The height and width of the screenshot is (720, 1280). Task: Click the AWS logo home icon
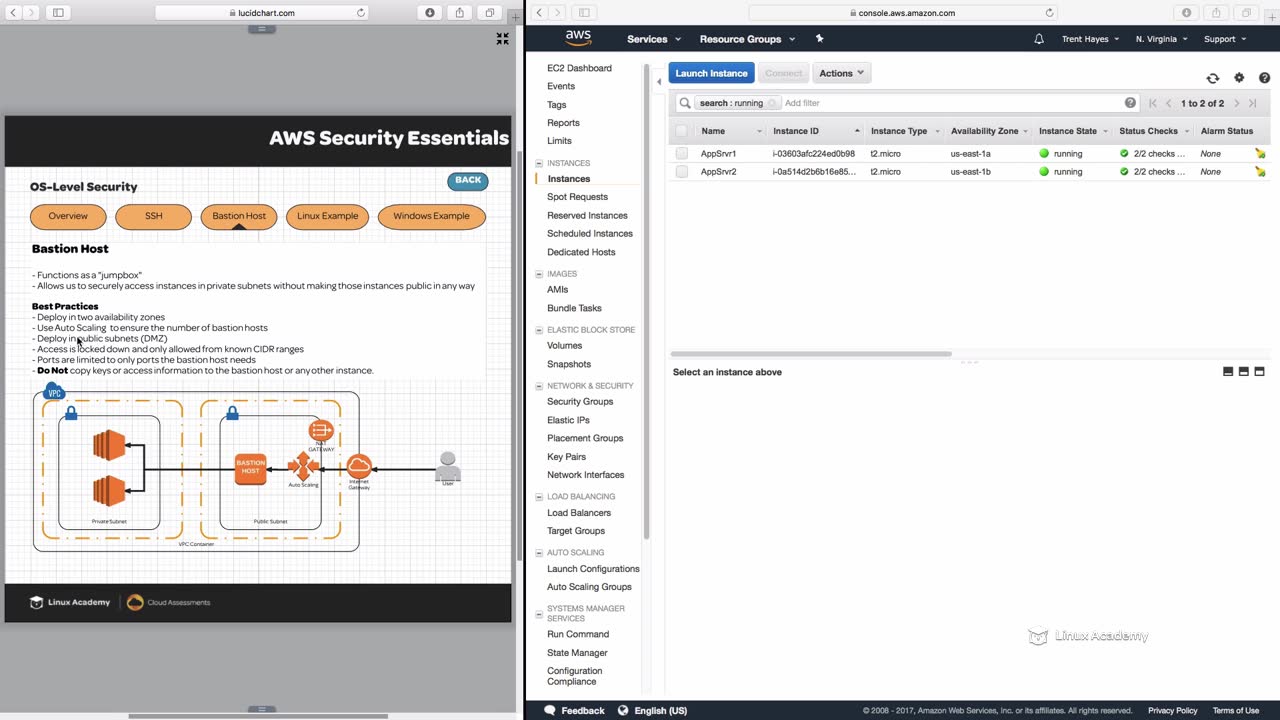point(578,38)
